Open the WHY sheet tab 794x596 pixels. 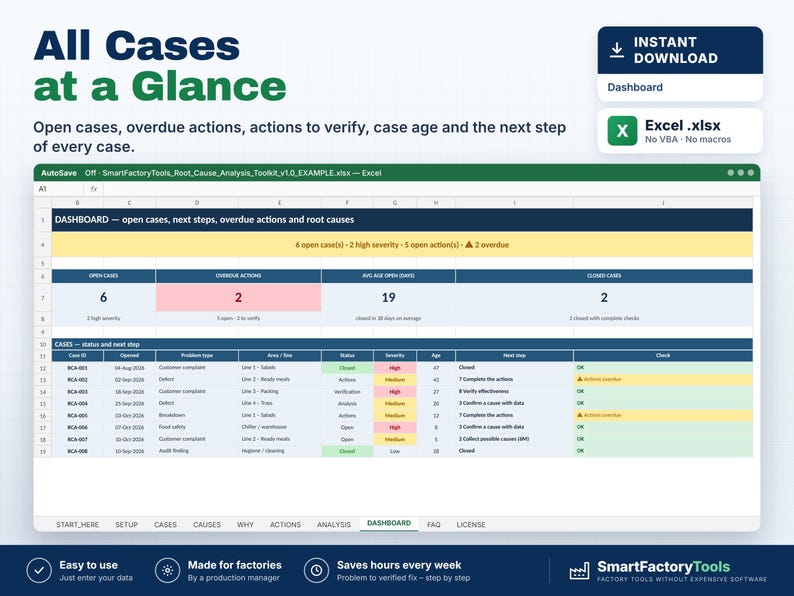[245, 525]
